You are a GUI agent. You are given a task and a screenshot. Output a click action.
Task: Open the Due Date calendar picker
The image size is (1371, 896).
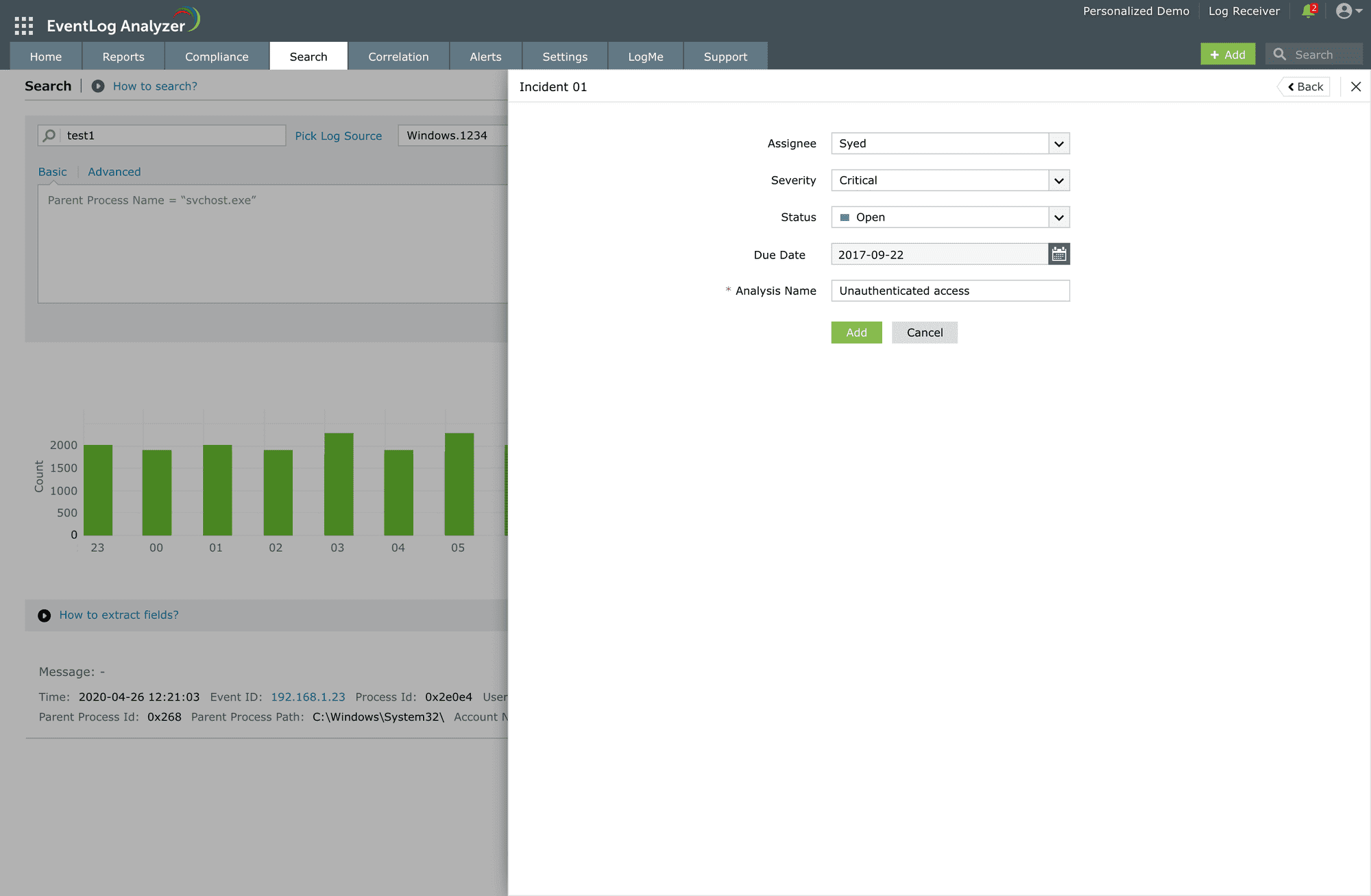click(x=1058, y=254)
